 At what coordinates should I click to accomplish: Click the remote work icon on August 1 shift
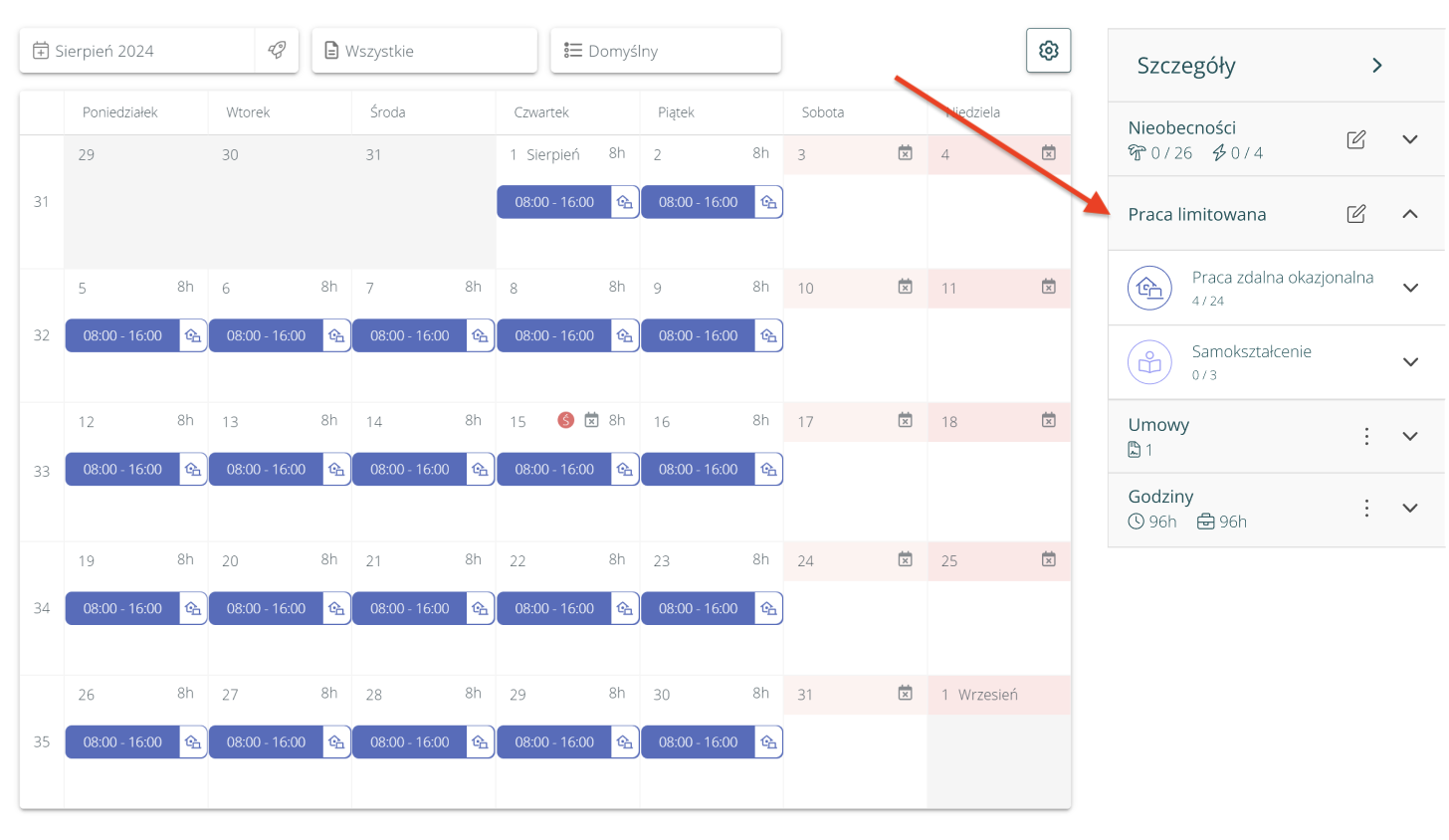pyautogui.click(x=624, y=202)
